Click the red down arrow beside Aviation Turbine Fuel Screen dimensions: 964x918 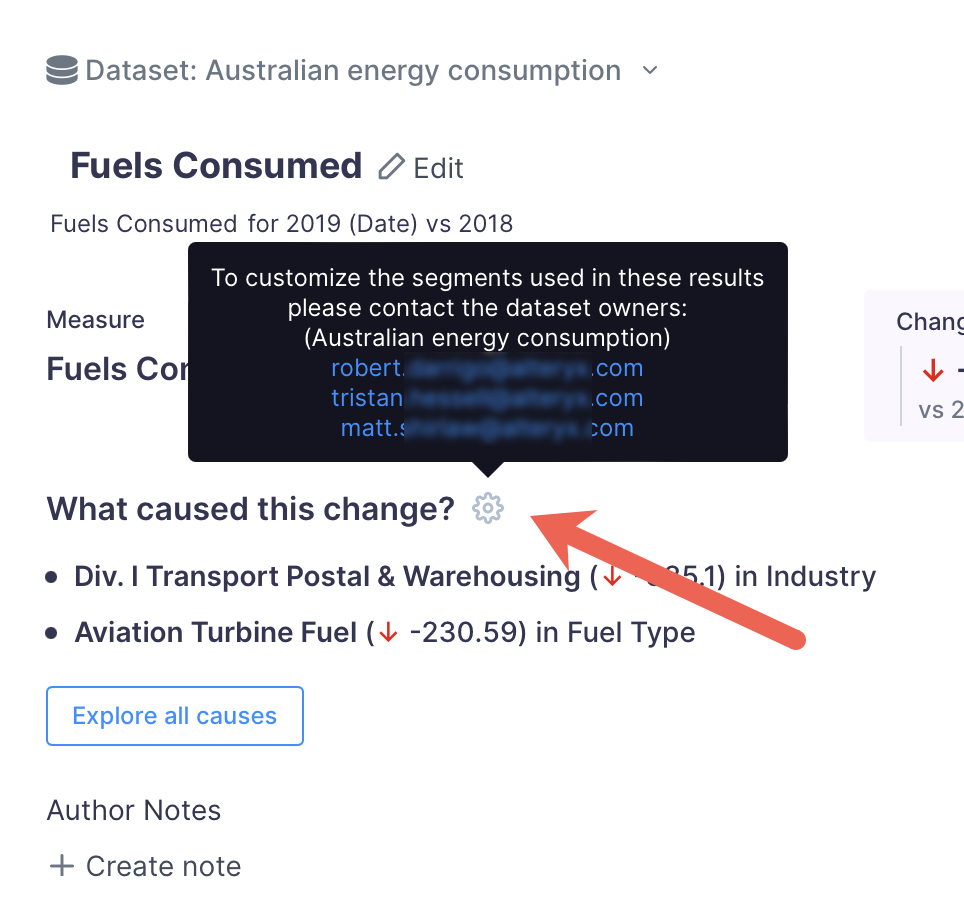click(x=387, y=633)
